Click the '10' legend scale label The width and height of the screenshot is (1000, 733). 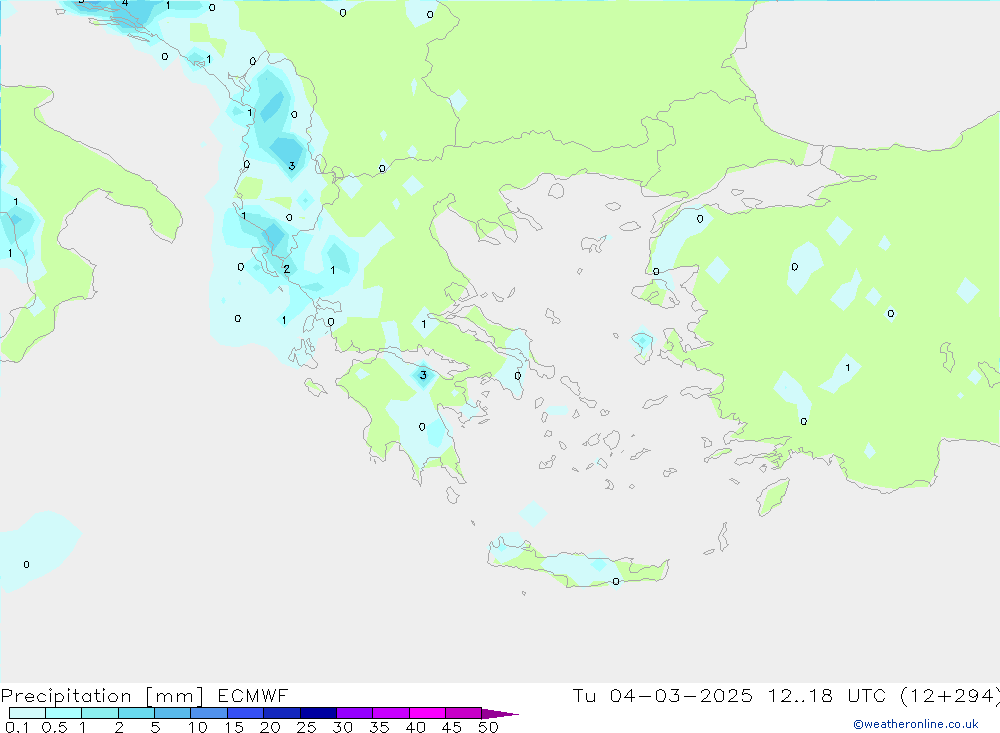point(198,727)
